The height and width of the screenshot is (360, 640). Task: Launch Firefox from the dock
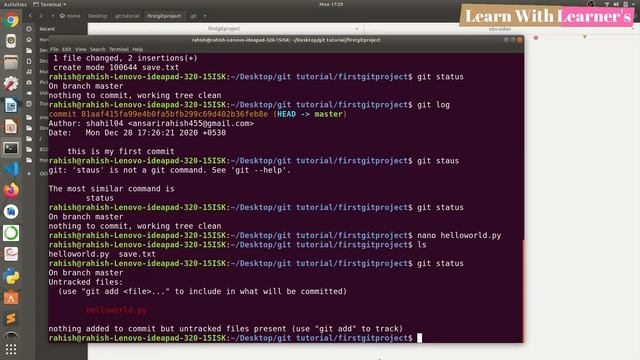coord(11,190)
